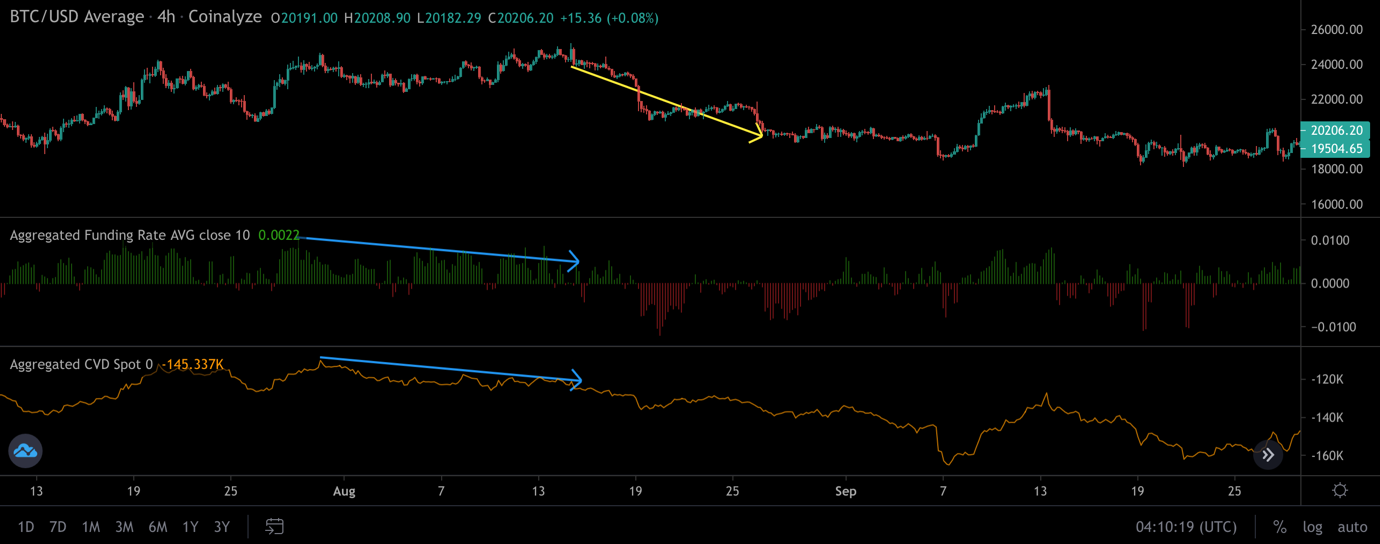Select the 6M time range
The image size is (1380, 544).
157,527
